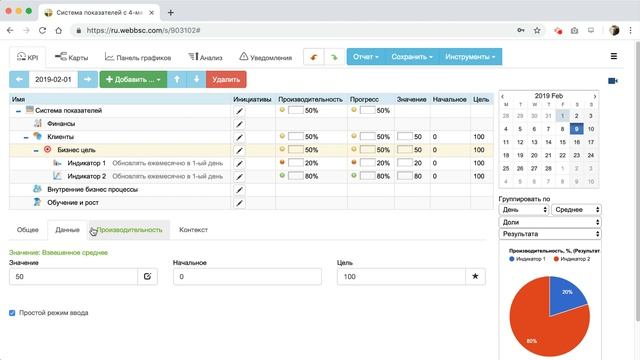Screen dimensions: 640x360
Task: Bookmark page with star icon
Action: pyautogui.click(x=537, y=30)
